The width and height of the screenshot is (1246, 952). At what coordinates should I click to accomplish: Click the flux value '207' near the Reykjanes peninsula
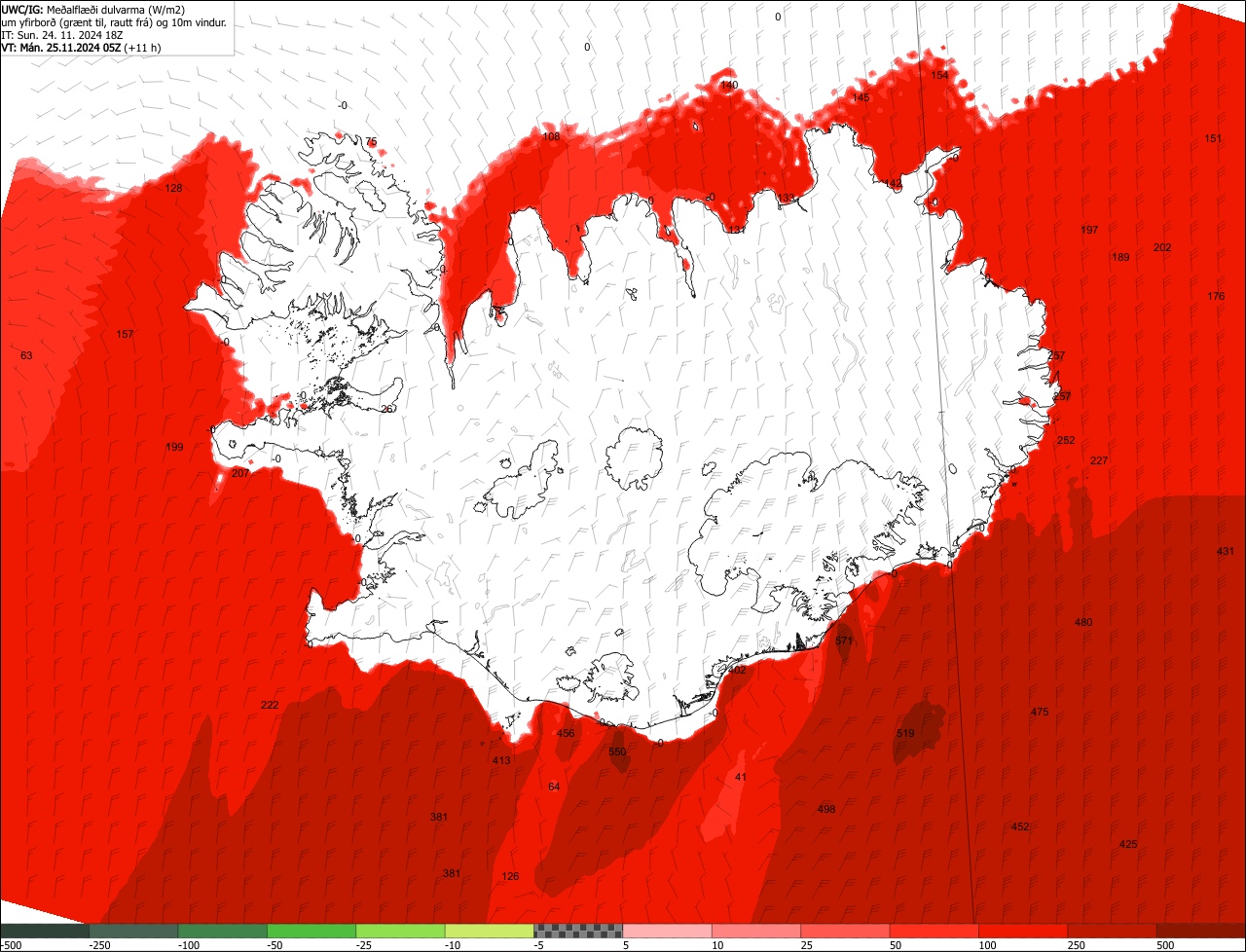point(240,473)
